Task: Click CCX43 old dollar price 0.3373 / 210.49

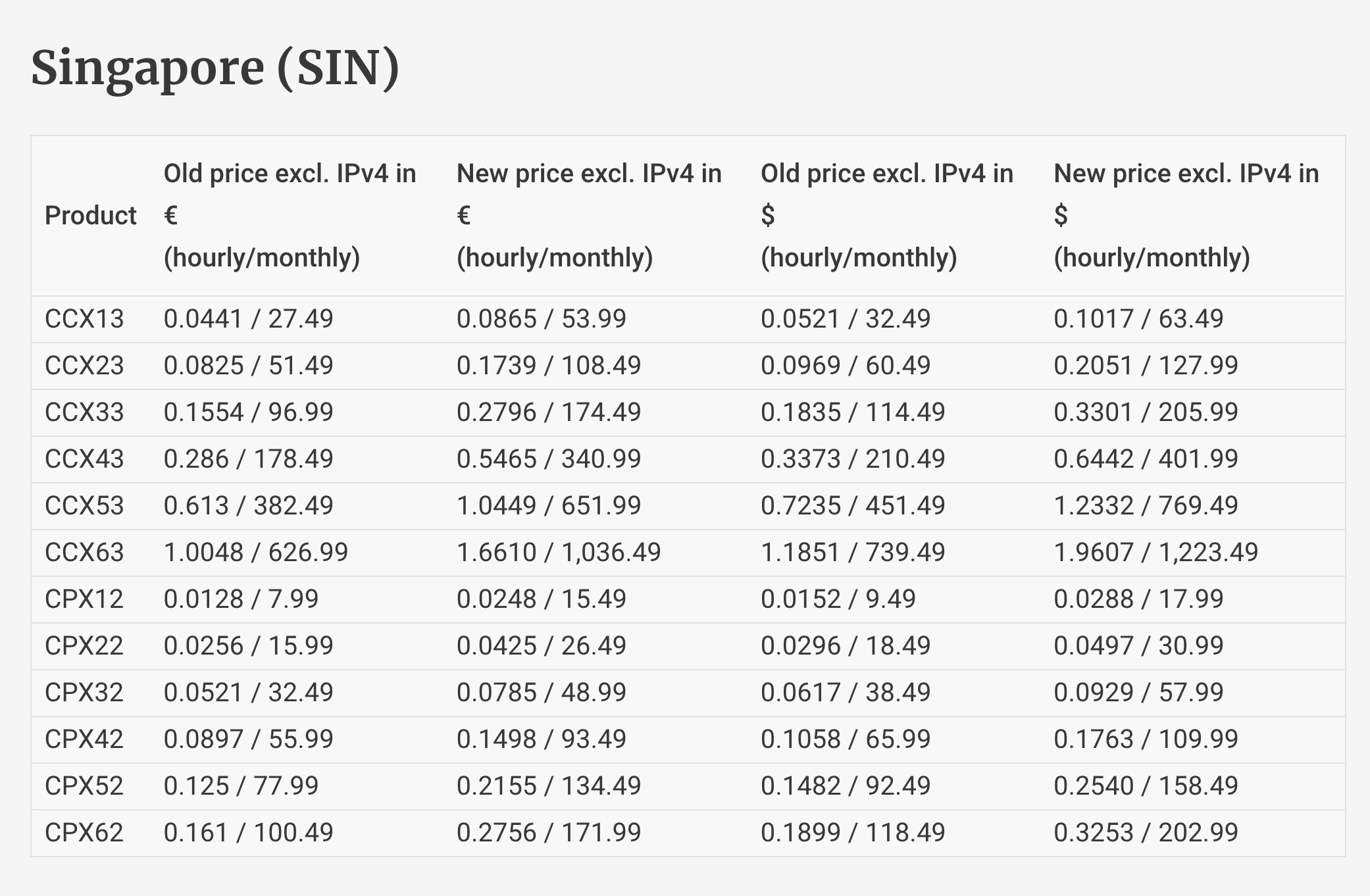Action: [853, 459]
